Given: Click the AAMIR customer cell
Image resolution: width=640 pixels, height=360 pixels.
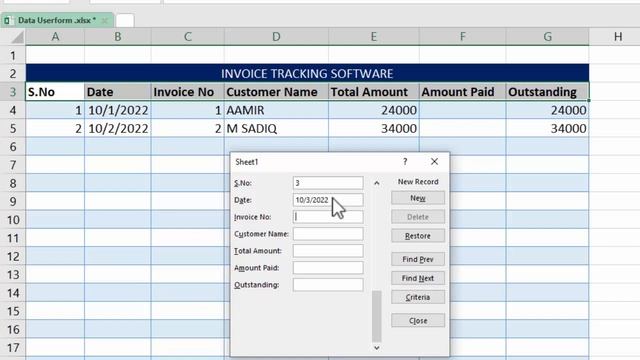Looking at the screenshot, I should pyautogui.click(x=276, y=110).
